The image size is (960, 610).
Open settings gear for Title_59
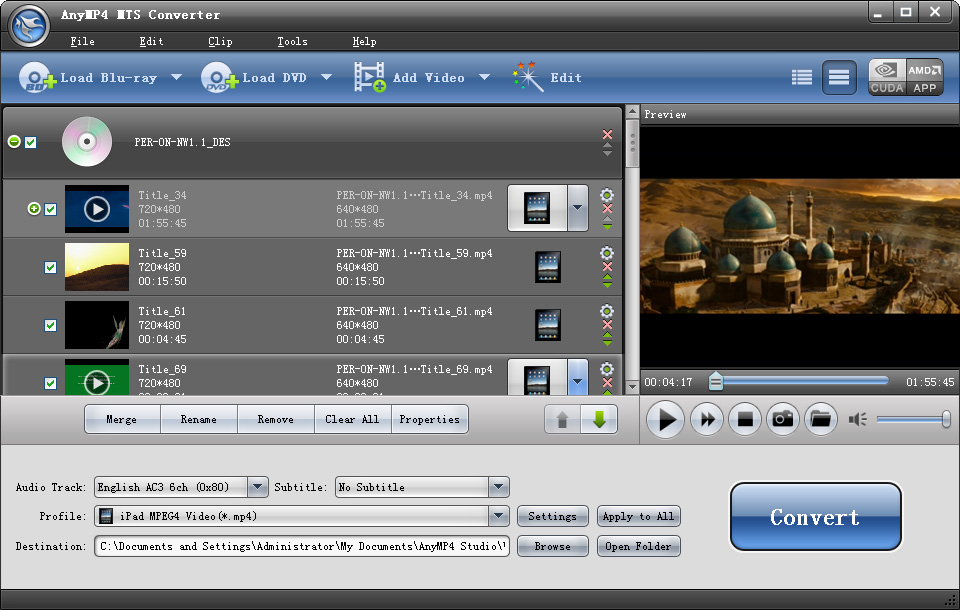click(607, 253)
